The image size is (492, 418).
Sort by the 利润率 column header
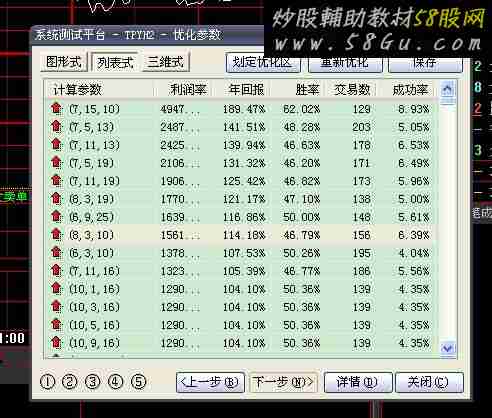(188, 89)
